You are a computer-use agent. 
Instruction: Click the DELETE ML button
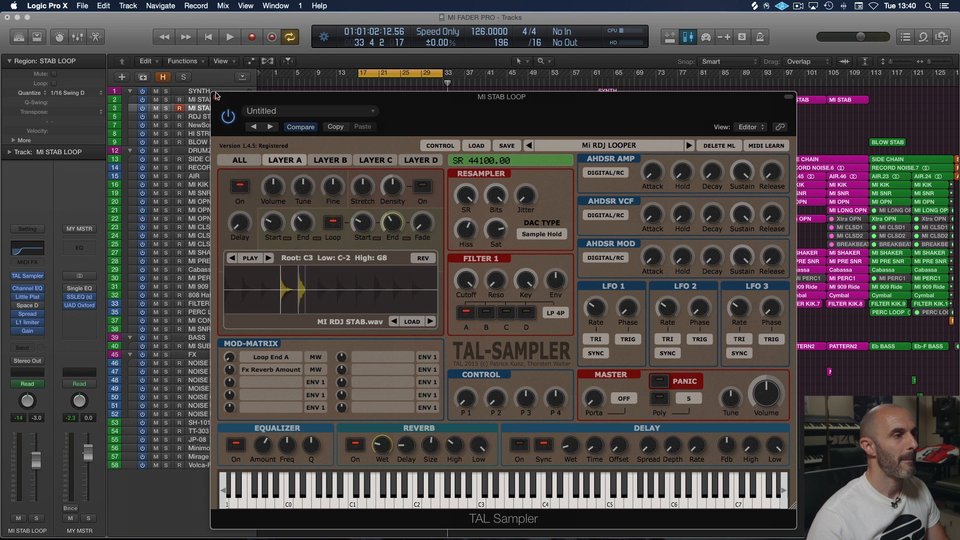[x=719, y=146]
